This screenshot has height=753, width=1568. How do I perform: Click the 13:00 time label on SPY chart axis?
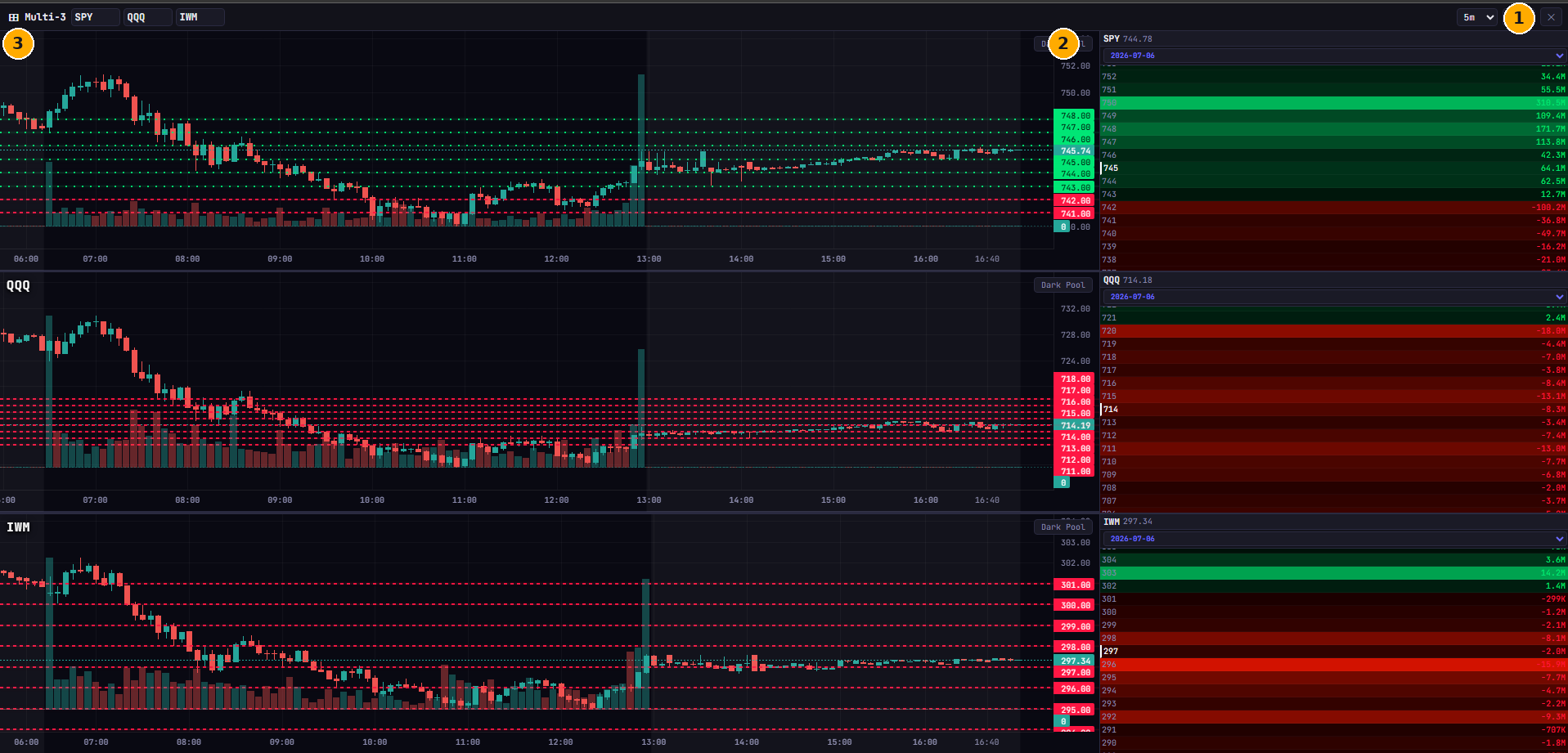pos(649,259)
